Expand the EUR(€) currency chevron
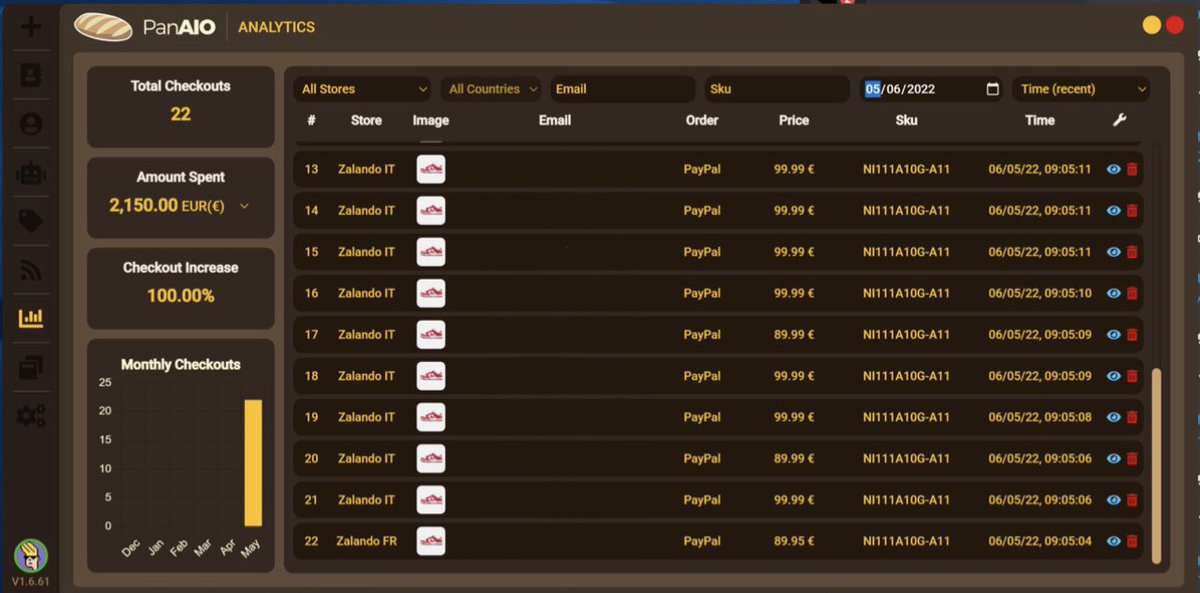Image resolution: width=1200 pixels, height=593 pixels. click(245, 206)
